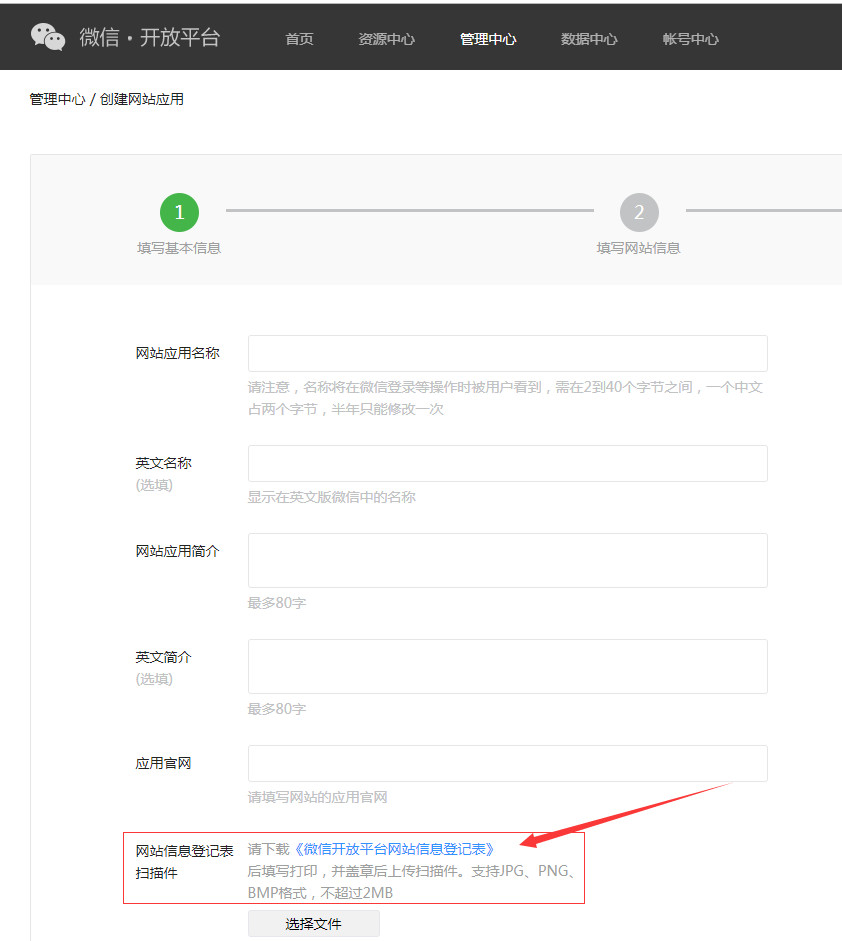Click into the 英文简介 text area
The height and width of the screenshot is (941, 842).
click(508, 667)
